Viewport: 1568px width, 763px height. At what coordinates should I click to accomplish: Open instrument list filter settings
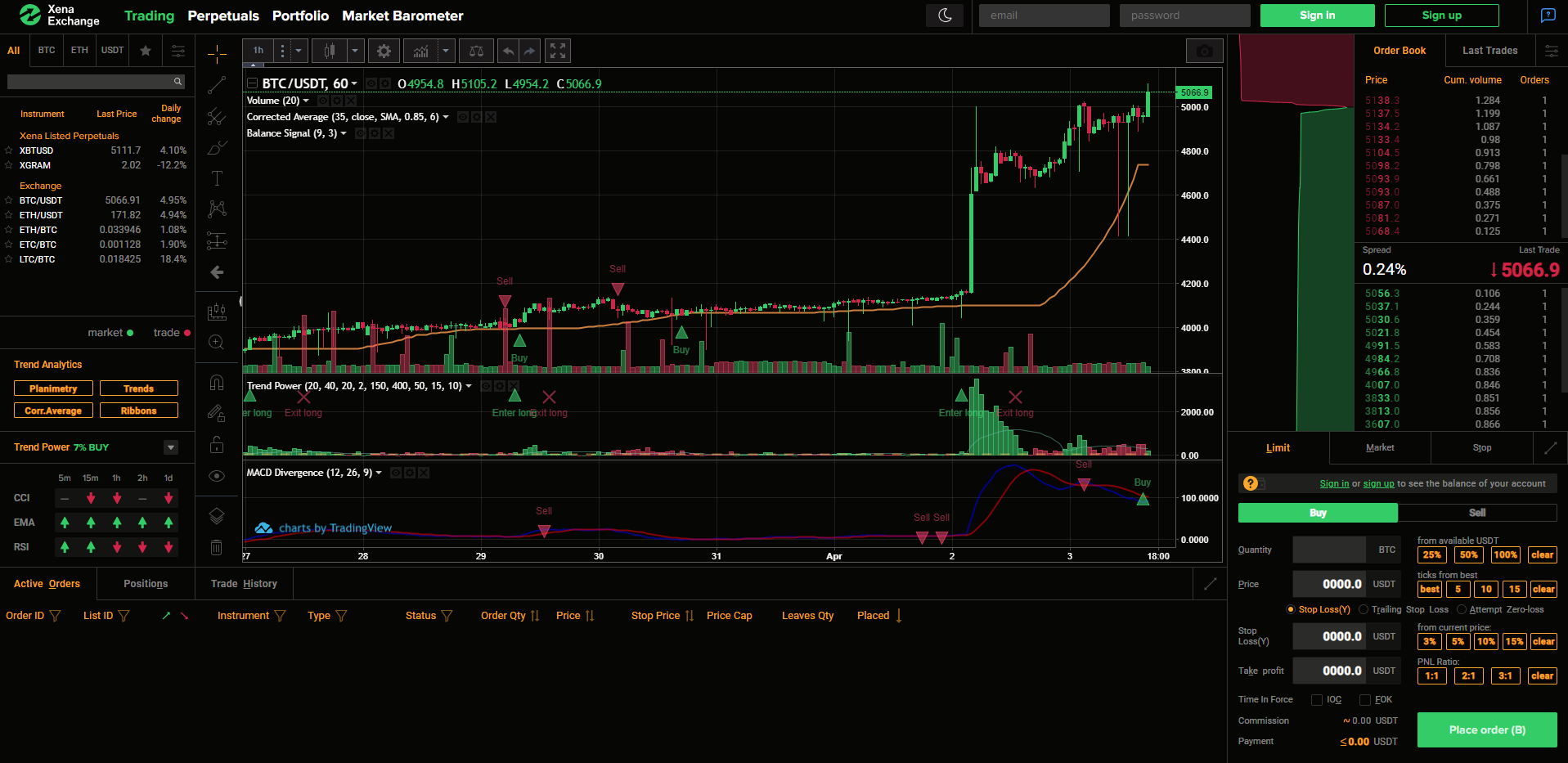tap(177, 51)
